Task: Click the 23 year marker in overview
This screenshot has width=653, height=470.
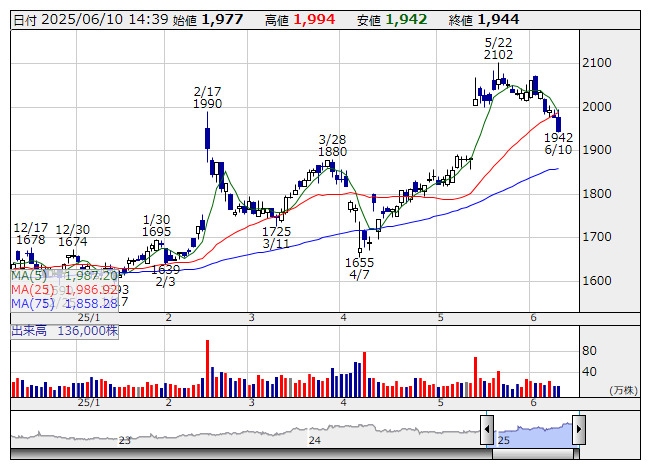Action: click(x=125, y=440)
